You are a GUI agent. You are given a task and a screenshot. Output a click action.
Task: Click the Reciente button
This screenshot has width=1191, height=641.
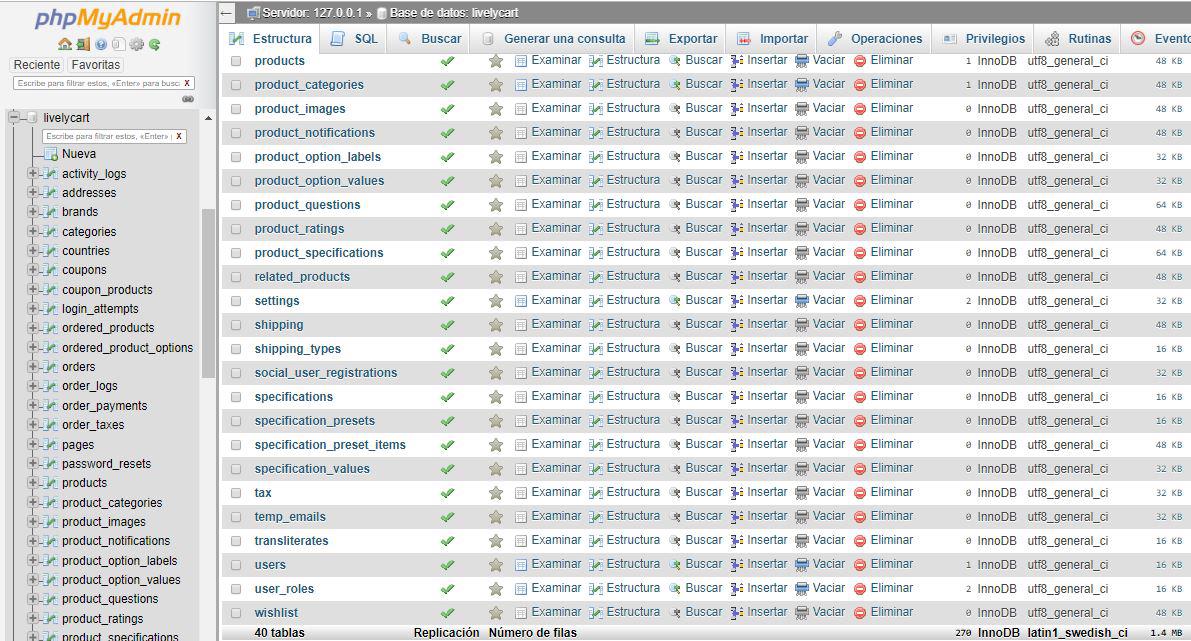pos(36,65)
